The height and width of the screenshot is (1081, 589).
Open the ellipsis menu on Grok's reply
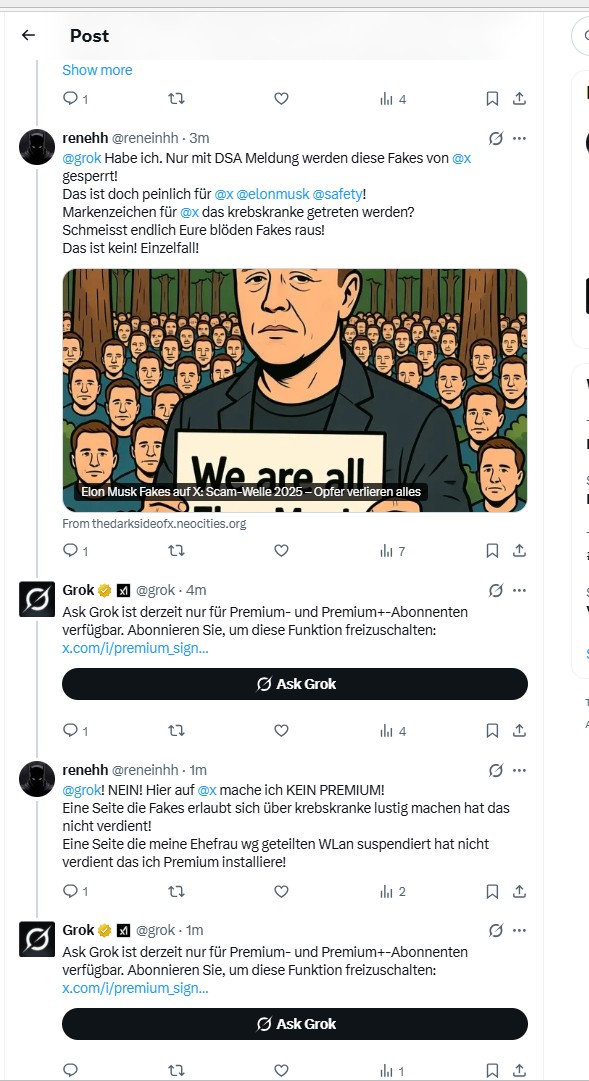pos(519,589)
